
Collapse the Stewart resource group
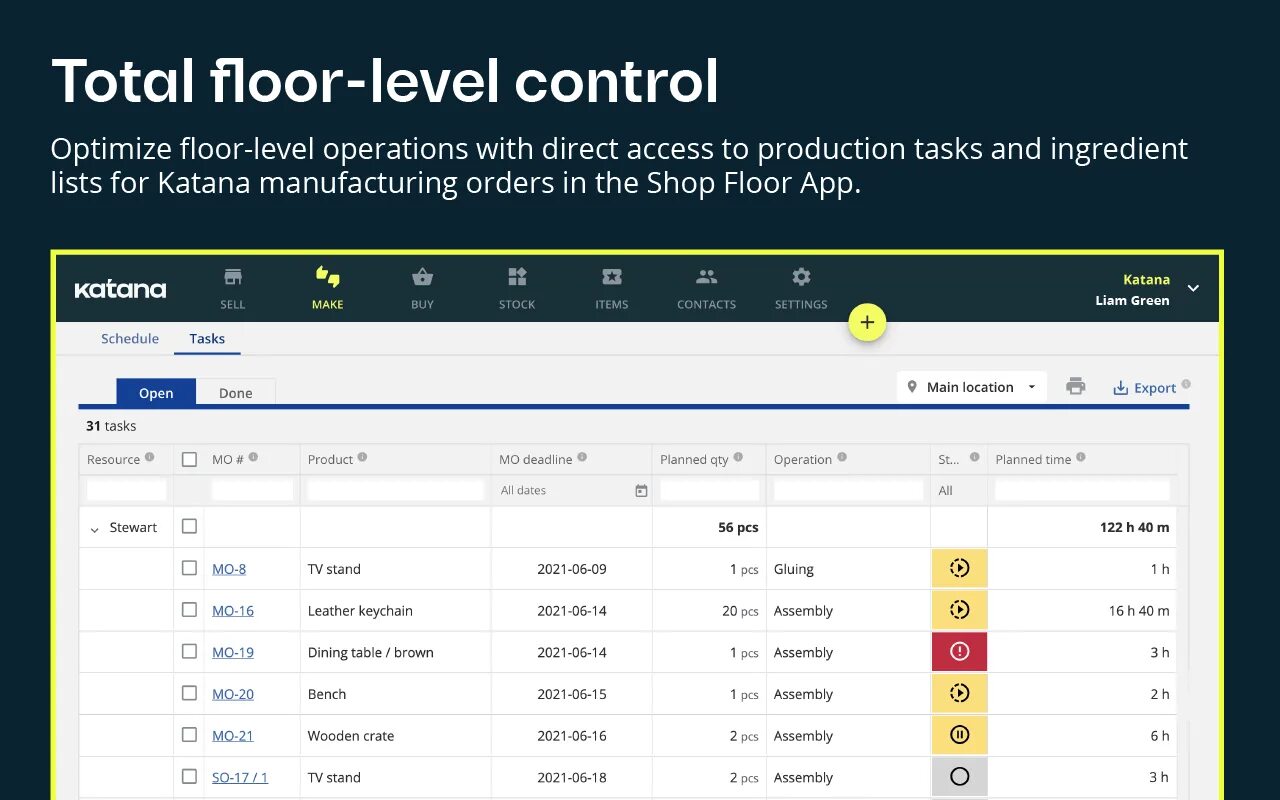[95, 527]
